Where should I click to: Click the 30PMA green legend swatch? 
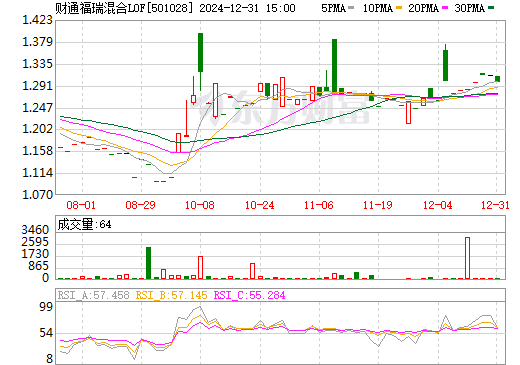tap(491, 8)
